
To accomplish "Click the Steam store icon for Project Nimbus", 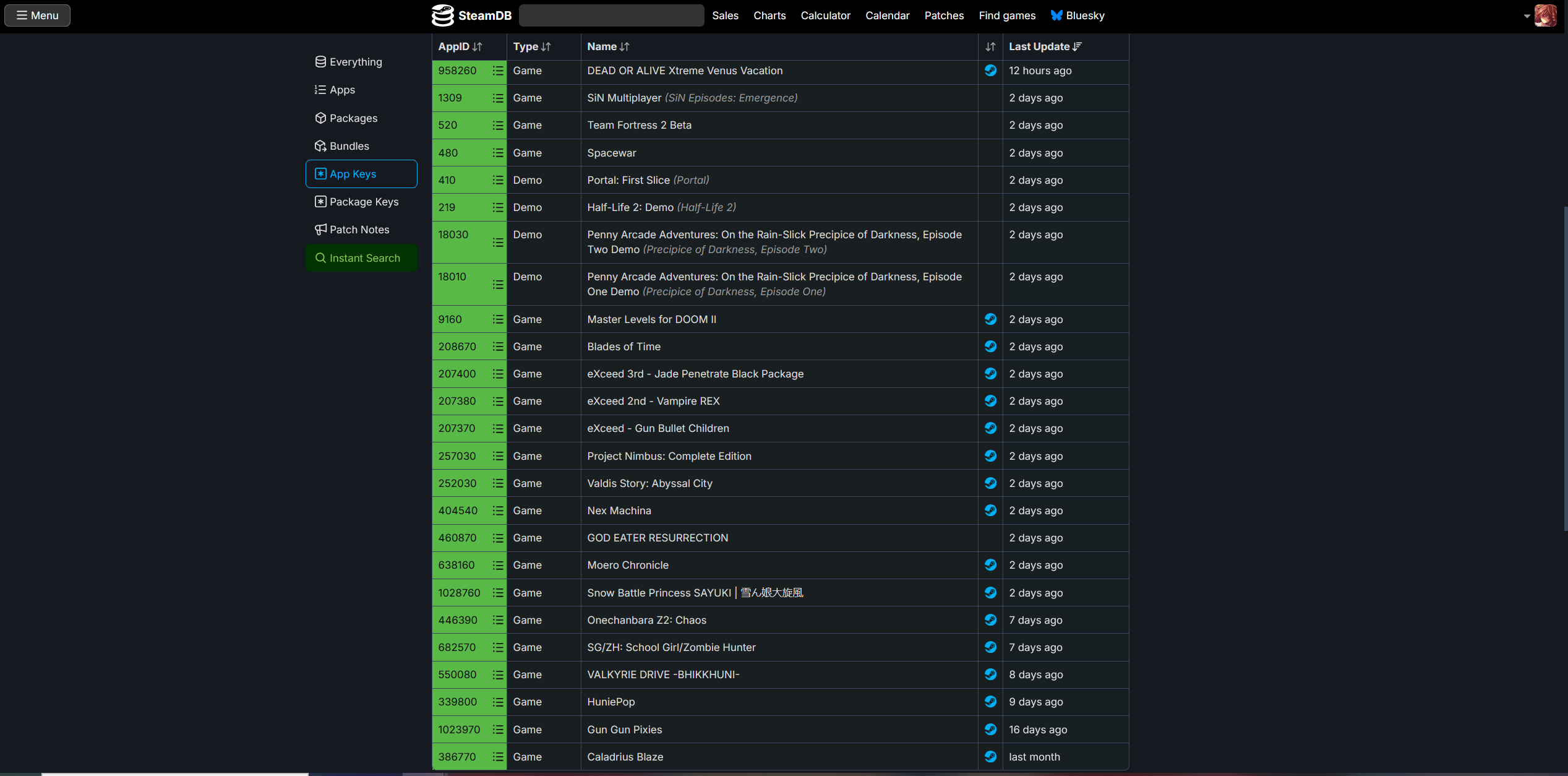I will click(990, 456).
